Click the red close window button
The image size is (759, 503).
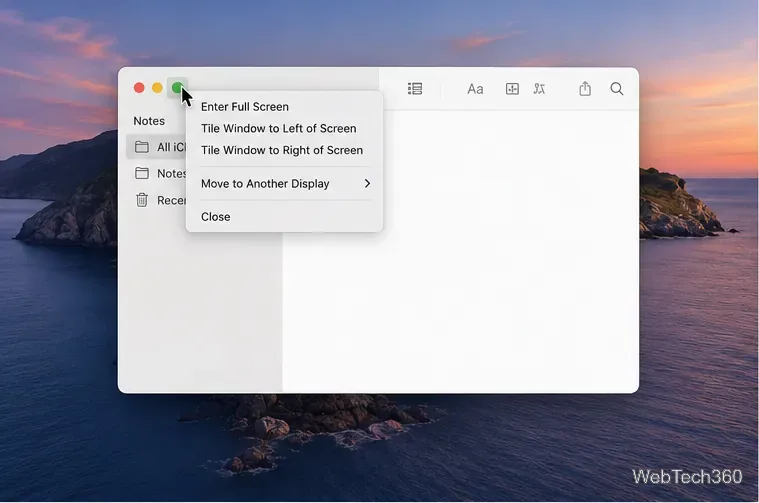pyautogui.click(x=139, y=88)
